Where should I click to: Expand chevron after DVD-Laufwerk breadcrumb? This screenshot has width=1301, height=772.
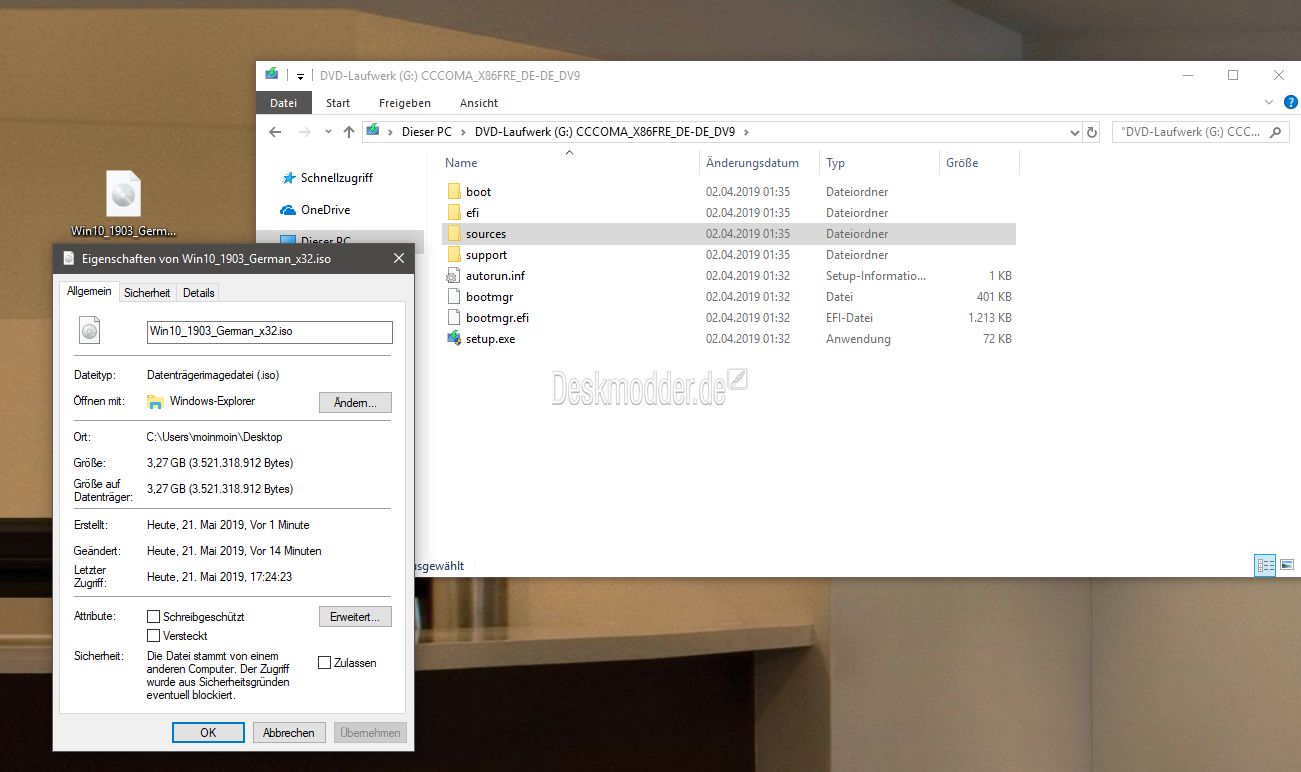click(746, 131)
